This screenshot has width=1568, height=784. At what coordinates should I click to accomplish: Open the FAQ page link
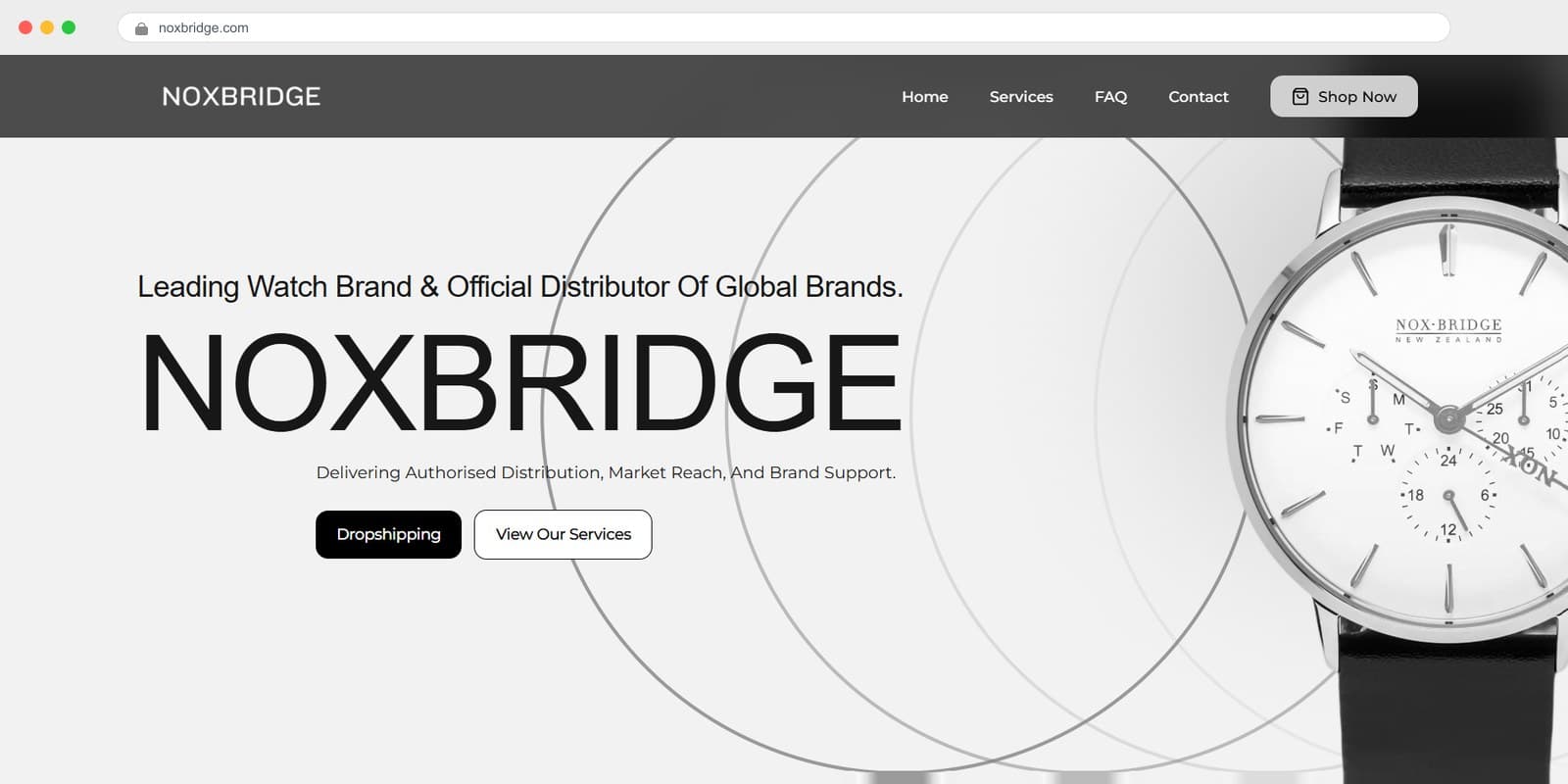click(x=1110, y=96)
